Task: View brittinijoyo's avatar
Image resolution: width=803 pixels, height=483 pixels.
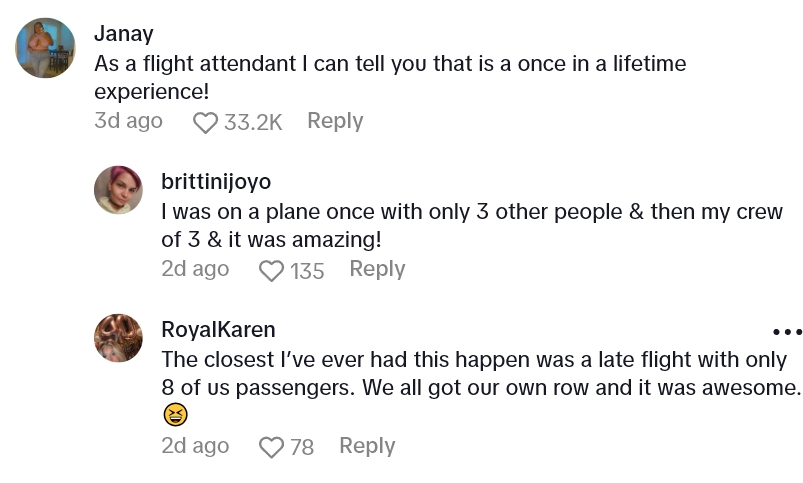Action: pos(118,190)
